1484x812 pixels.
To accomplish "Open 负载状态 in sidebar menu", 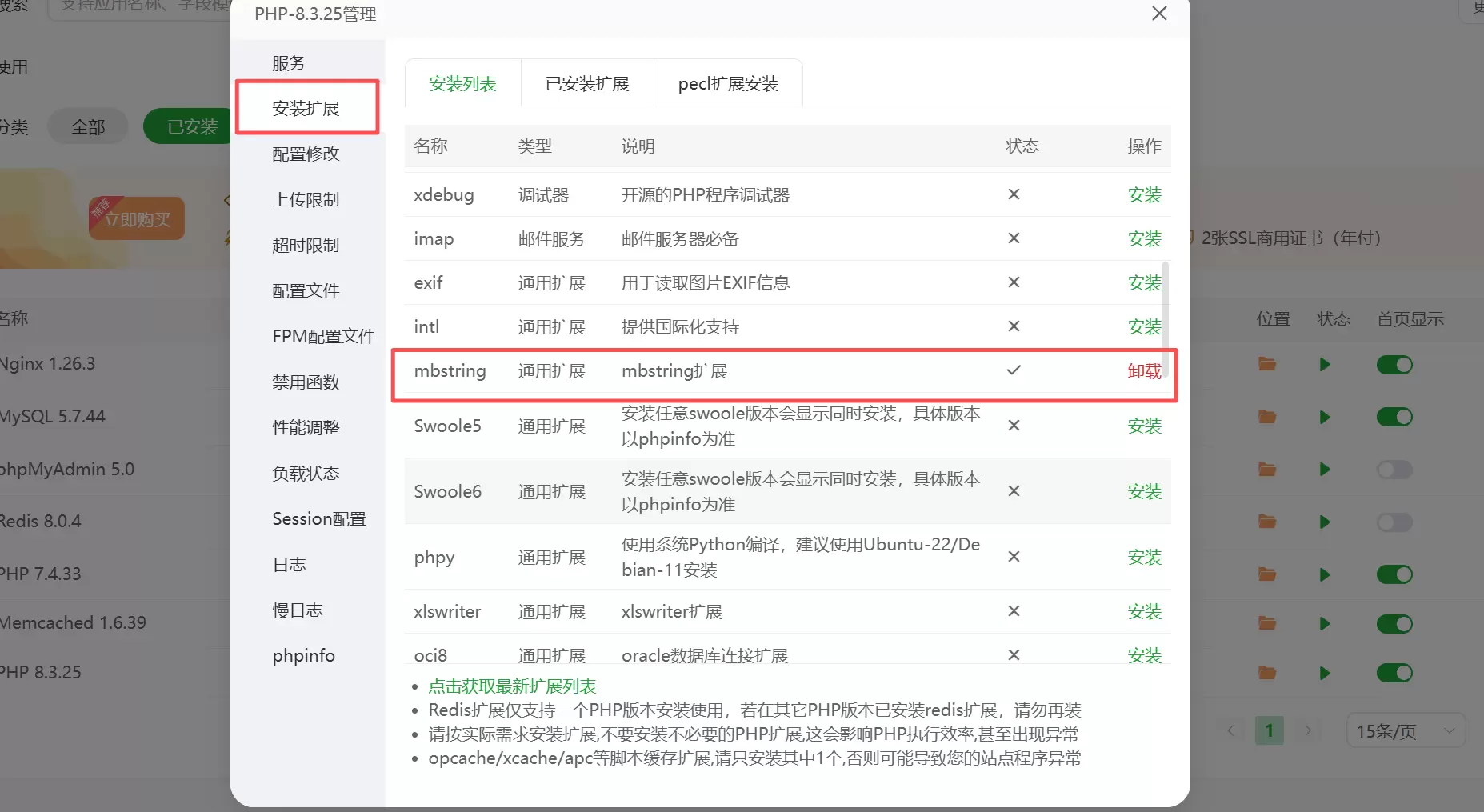I will point(306,473).
